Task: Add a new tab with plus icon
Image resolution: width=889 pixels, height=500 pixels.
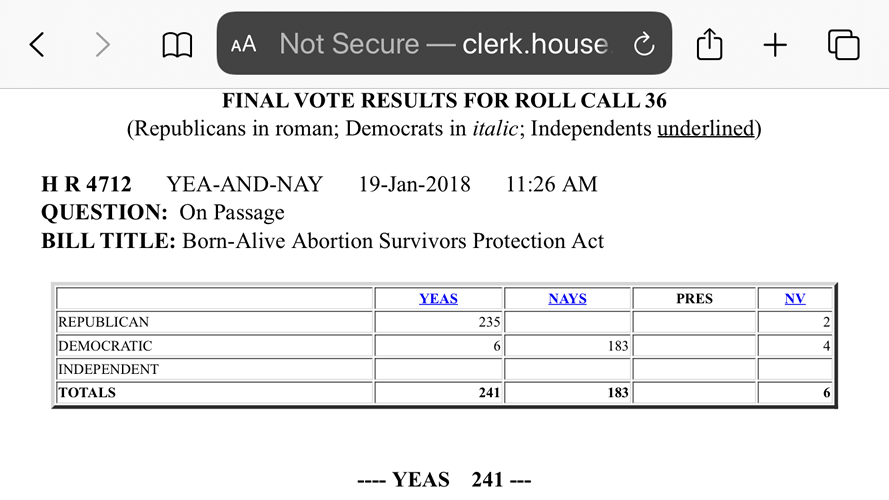Action: 775,44
